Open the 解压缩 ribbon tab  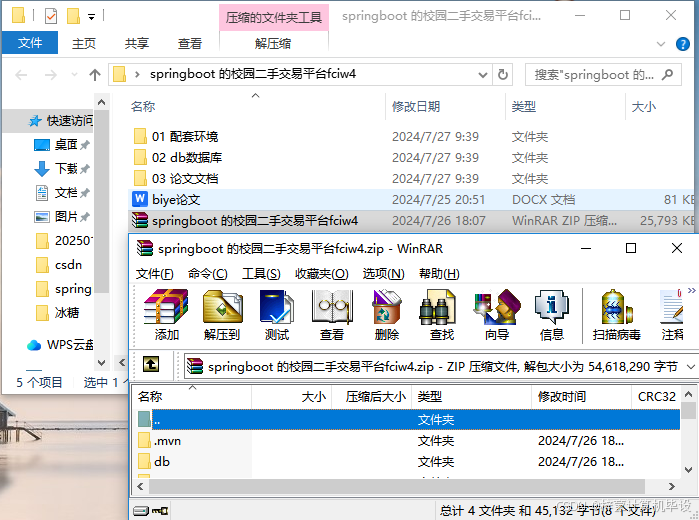tap(273, 43)
